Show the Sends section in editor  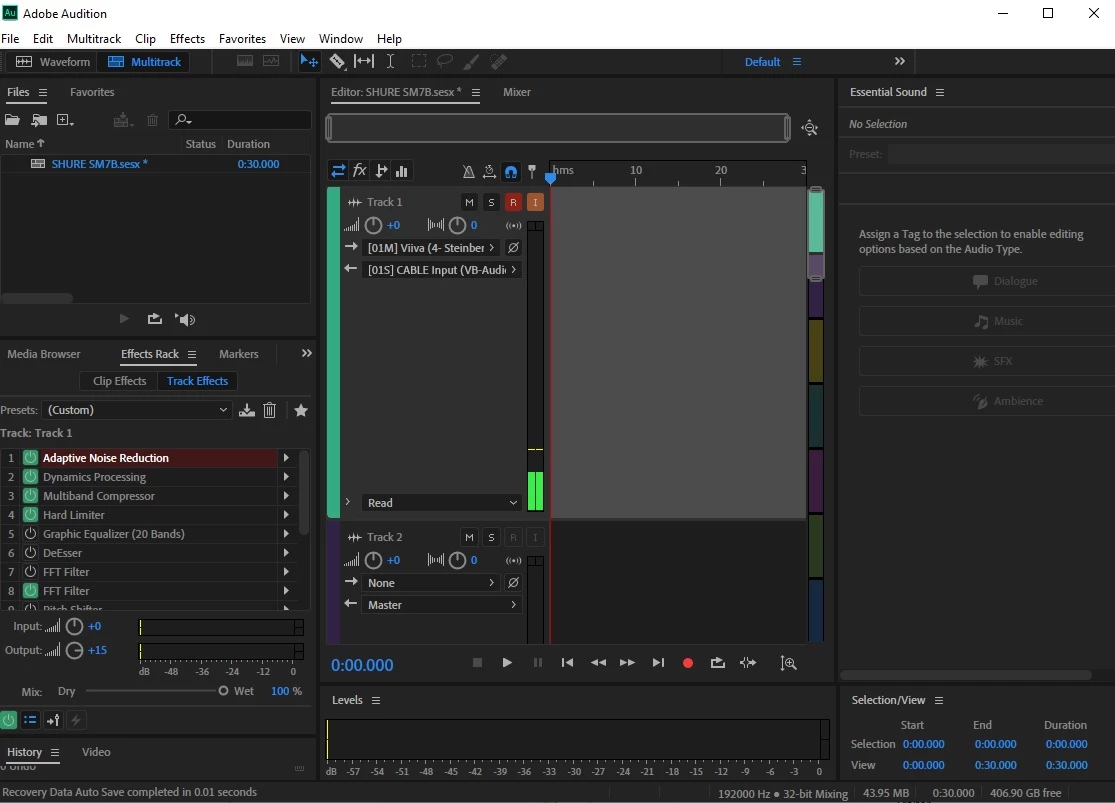point(381,171)
